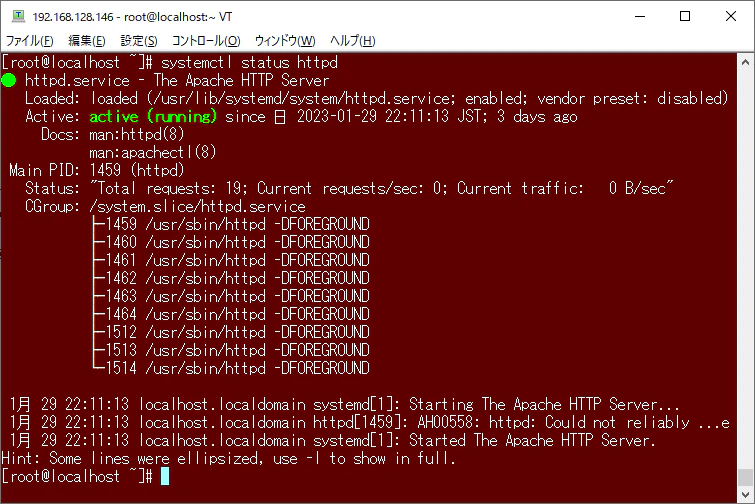
Task: Click the process 1514 httpd line
Action: [231, 368]
